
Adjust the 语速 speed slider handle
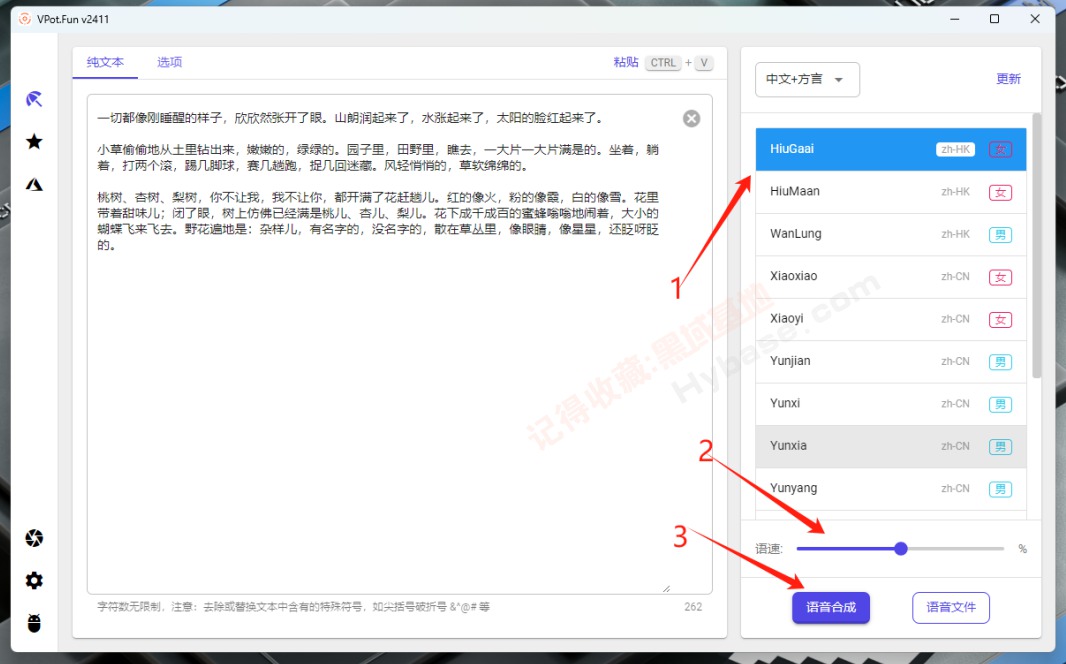click(901, 548)
